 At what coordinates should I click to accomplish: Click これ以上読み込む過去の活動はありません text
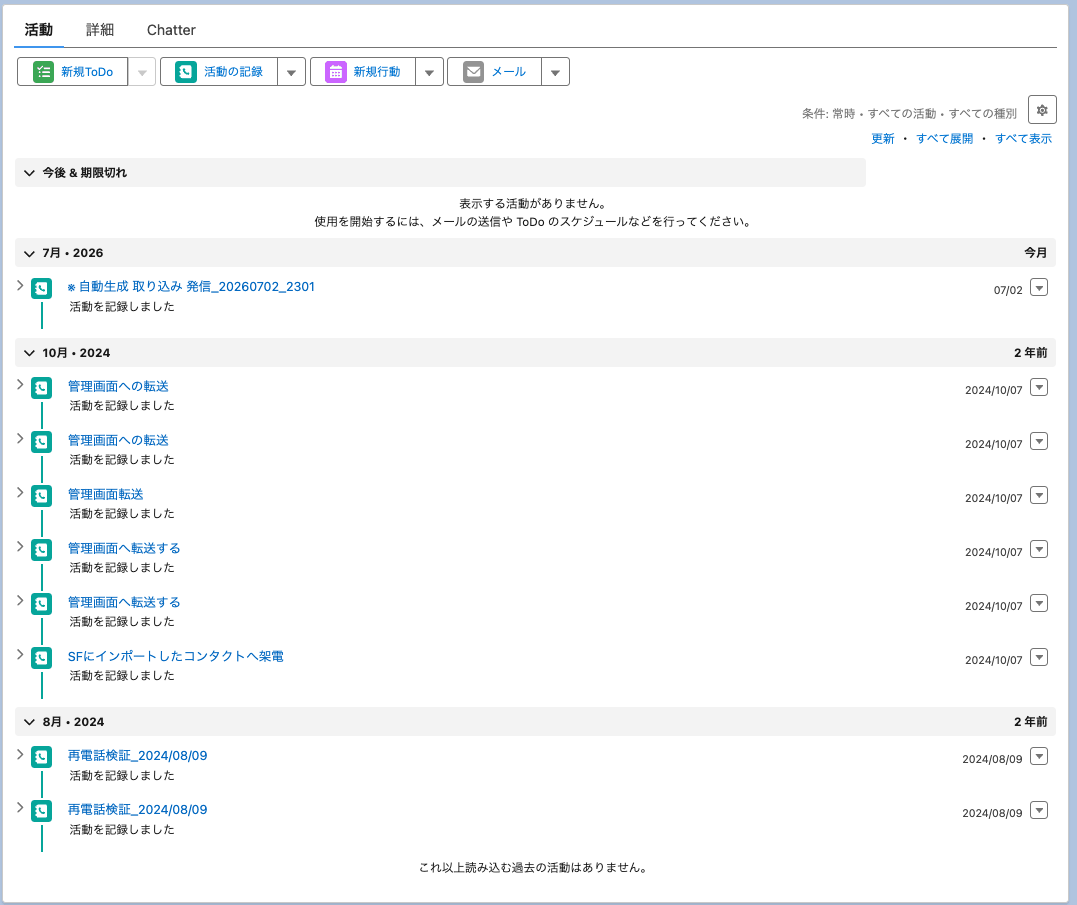(534, 867)
